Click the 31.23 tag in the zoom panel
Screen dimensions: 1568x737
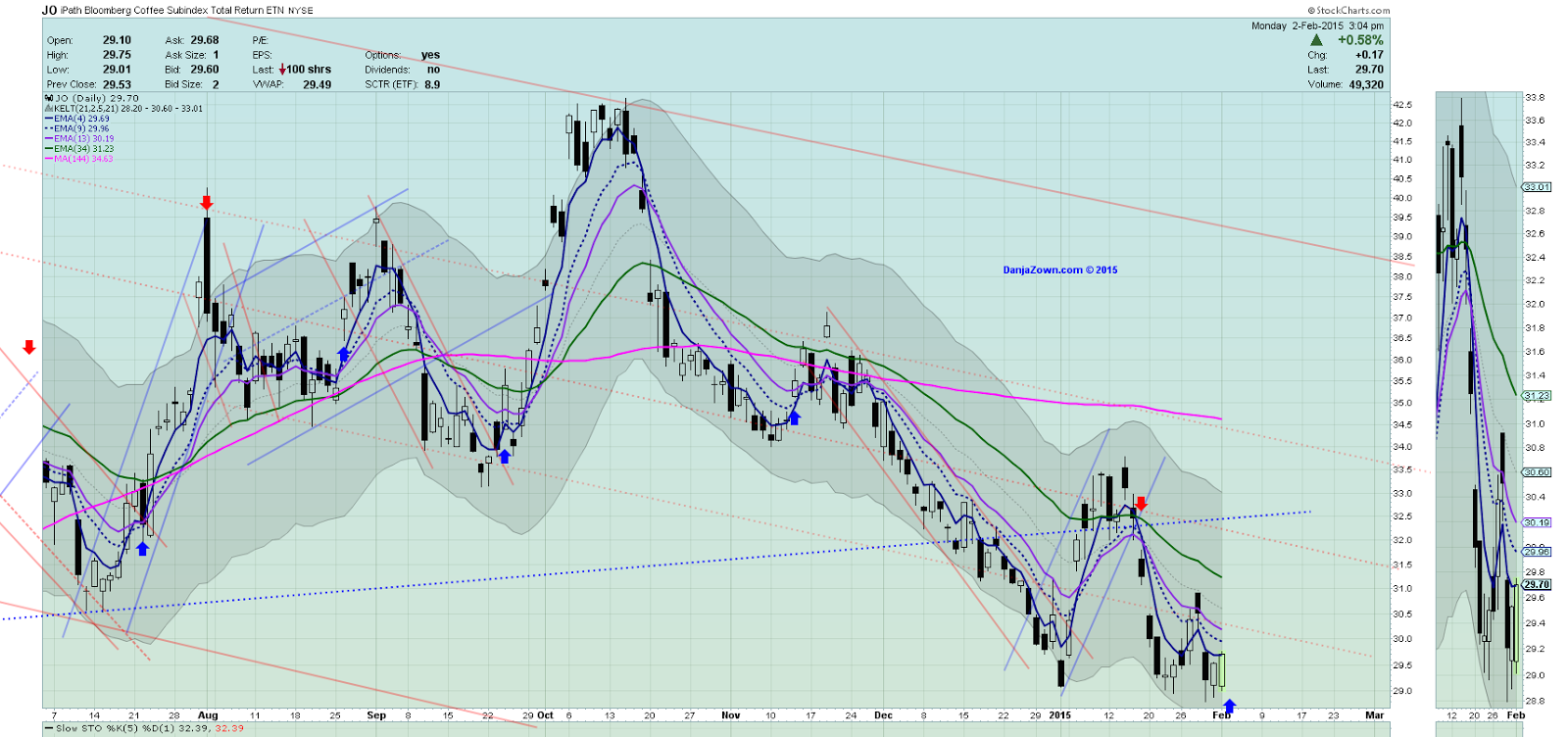[1537, 396]
